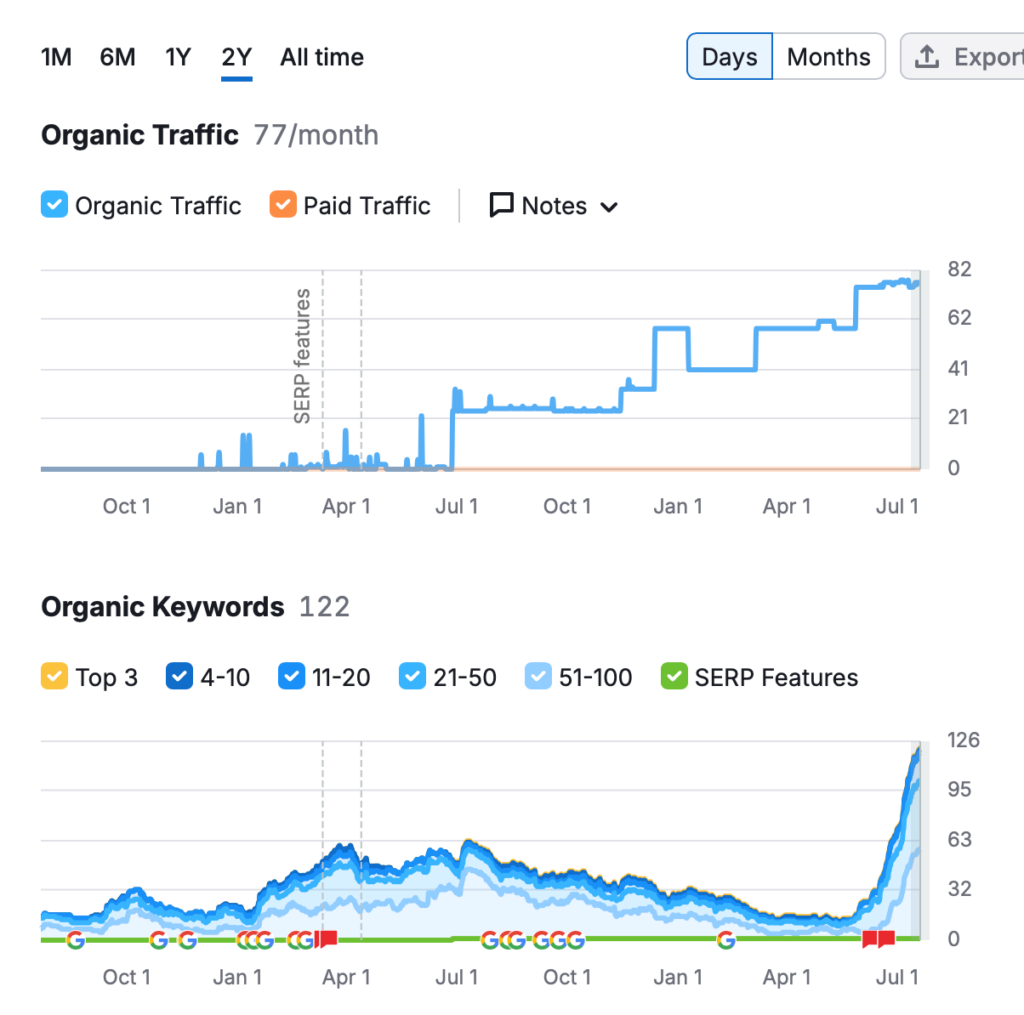The height and width of the screenshot is (1015, 1024).
Task: Select the 1Y time range
Action: coord(177,57)
